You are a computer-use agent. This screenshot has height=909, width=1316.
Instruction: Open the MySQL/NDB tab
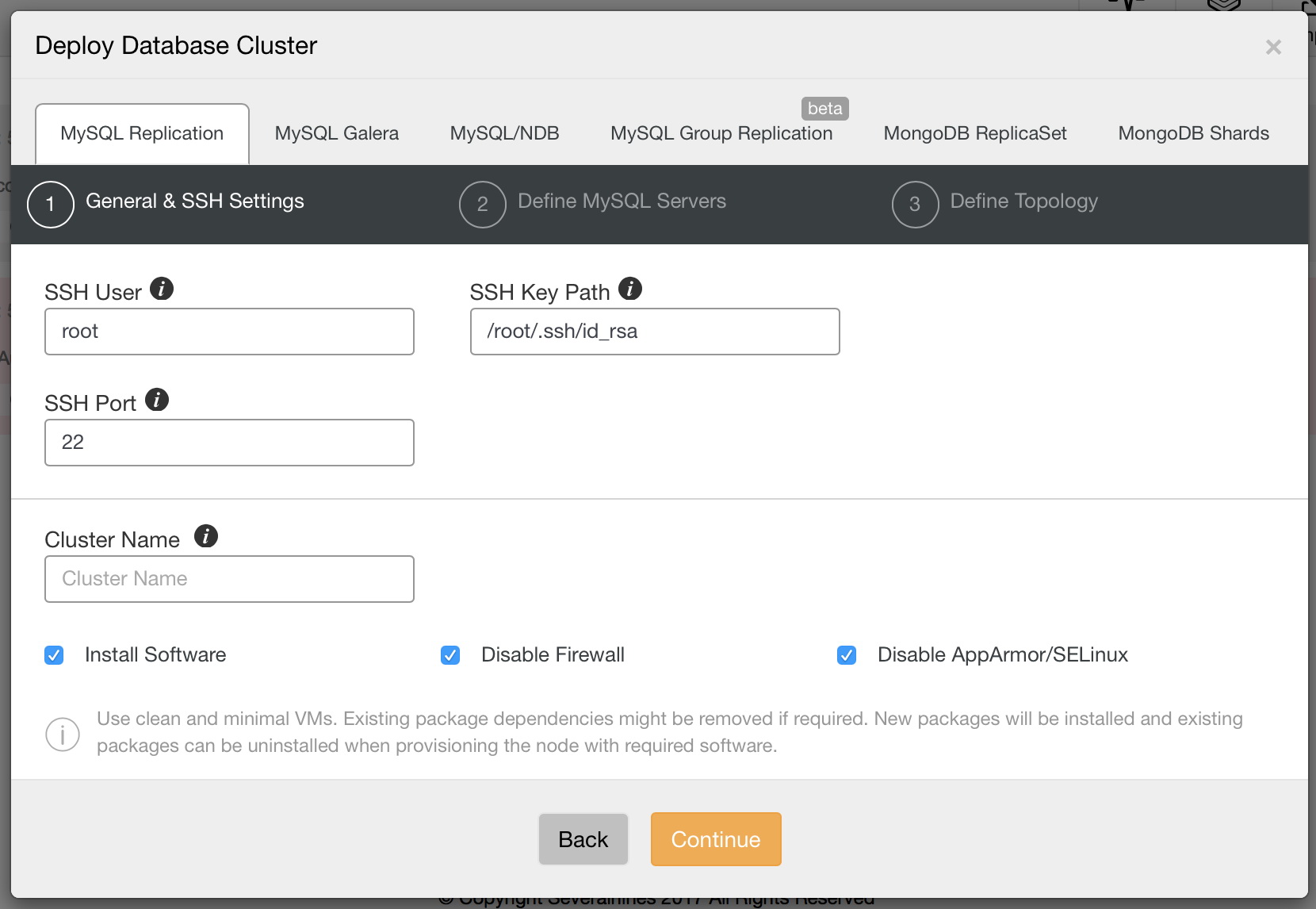pyautogui.click(x=505, y=134)
